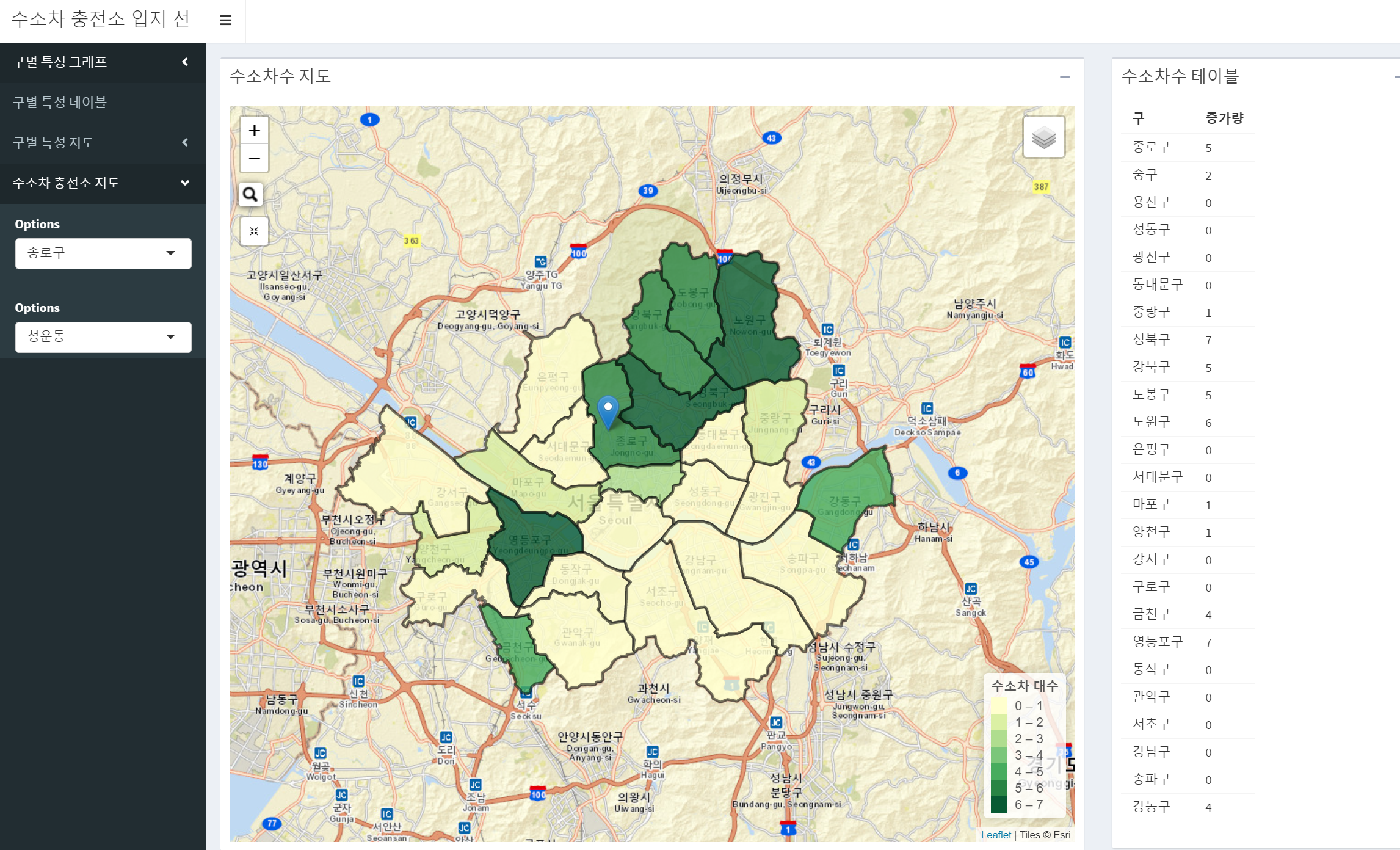
Task: Click the fit-bounds crosshair control on the map
Action: tap(255, 231)
